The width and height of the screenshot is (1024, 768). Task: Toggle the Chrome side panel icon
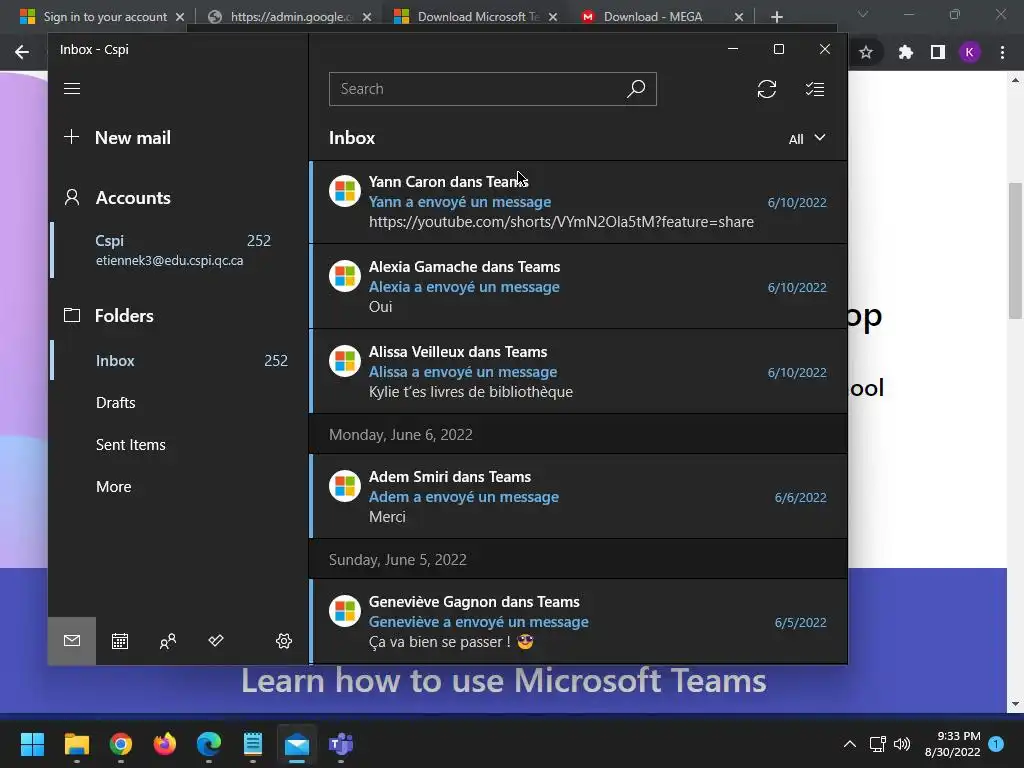coord(937,52)
